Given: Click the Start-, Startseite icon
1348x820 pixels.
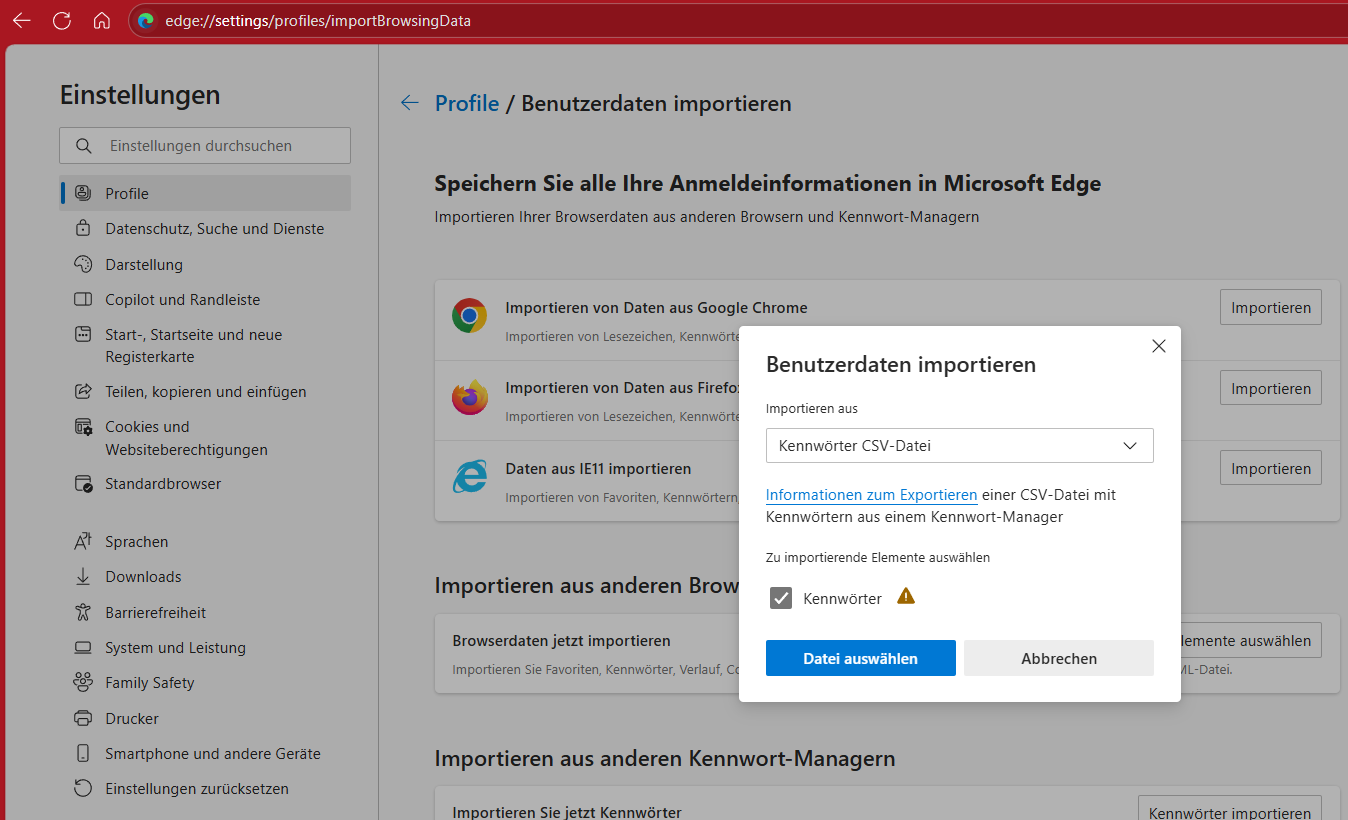Looking at the screenshot, I should (84, 335).
